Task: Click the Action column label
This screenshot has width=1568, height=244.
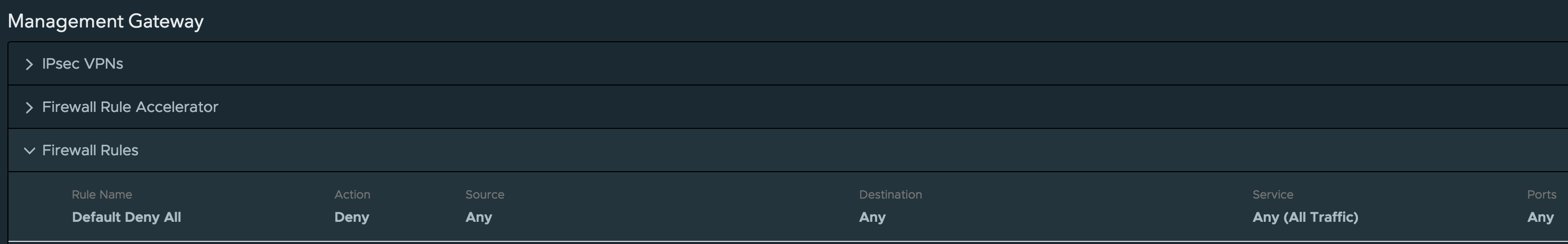Action: (352, 194)
